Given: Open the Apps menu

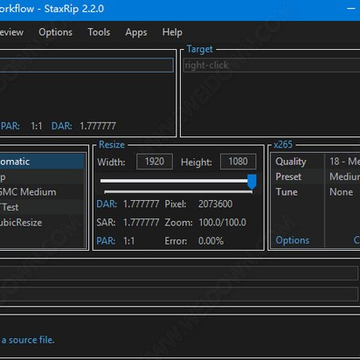Looking at the screenshot, I should tap(136, 33).
